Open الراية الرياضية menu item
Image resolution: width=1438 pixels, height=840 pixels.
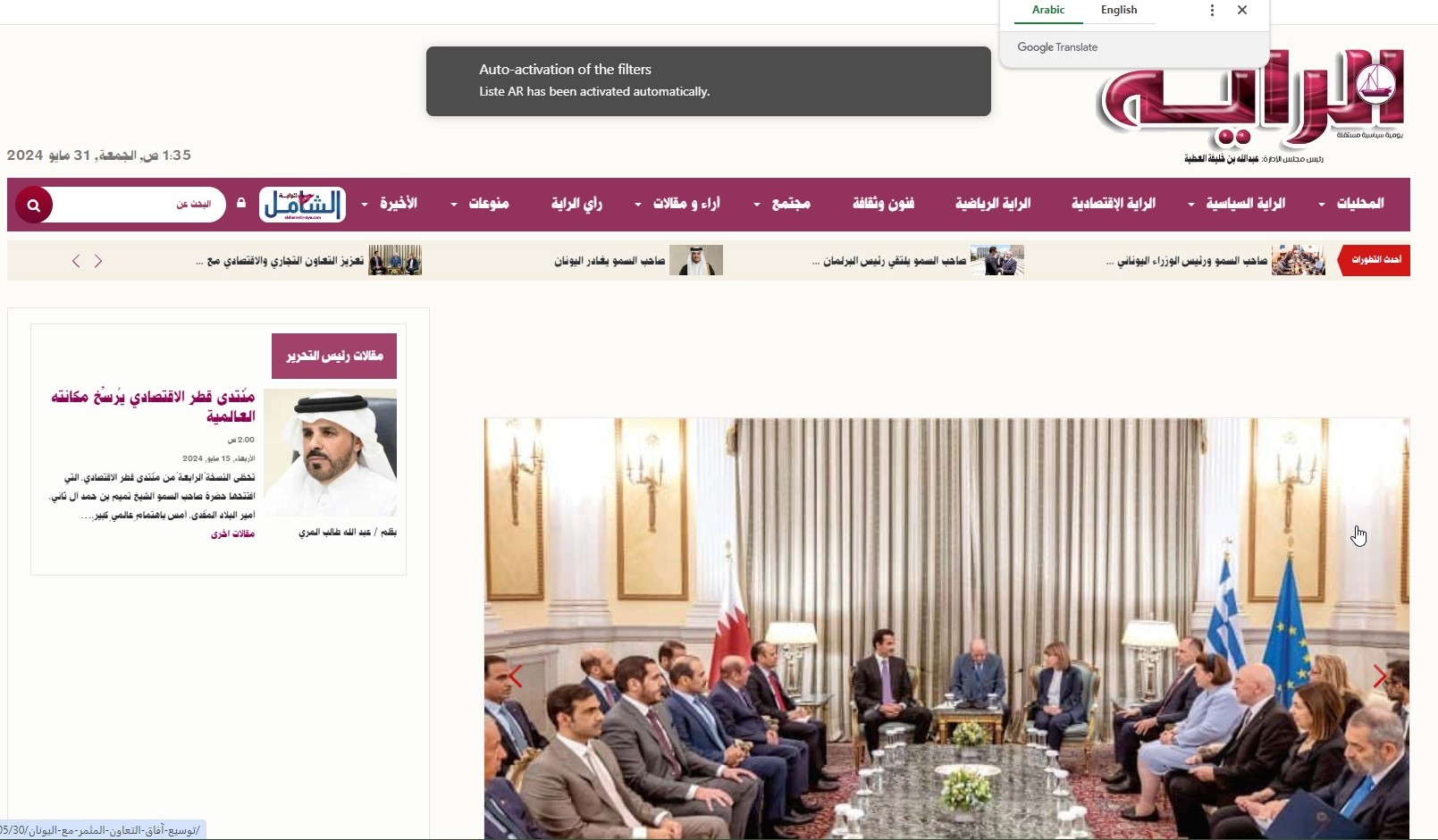pos(993,204)
